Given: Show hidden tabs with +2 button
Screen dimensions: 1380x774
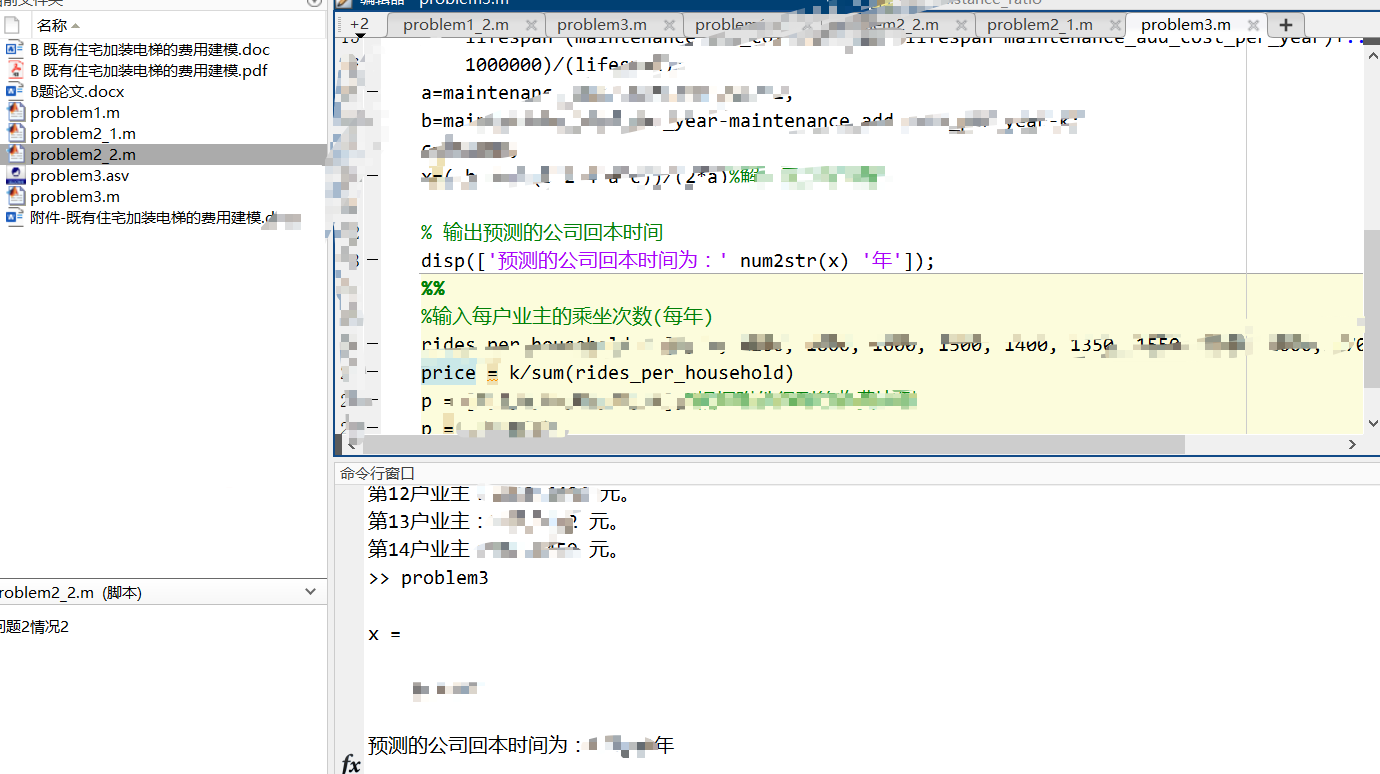Looking at the screenshot, I should point(359,25).
